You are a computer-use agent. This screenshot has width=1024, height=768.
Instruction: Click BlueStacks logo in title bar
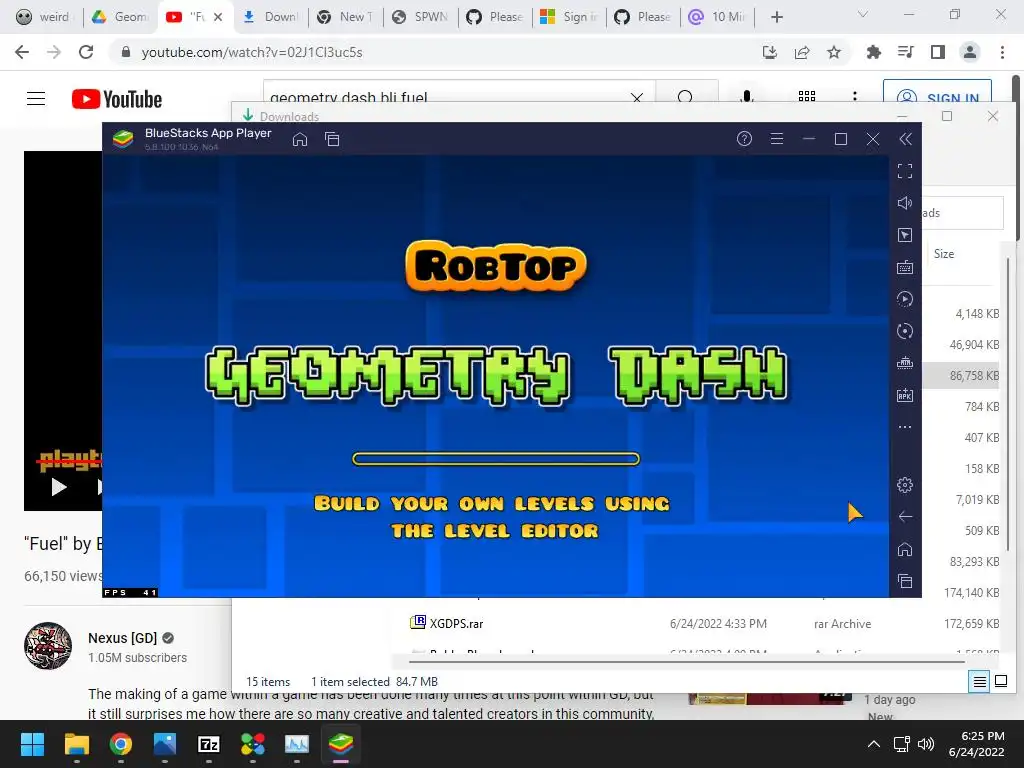tap(123, 138)
